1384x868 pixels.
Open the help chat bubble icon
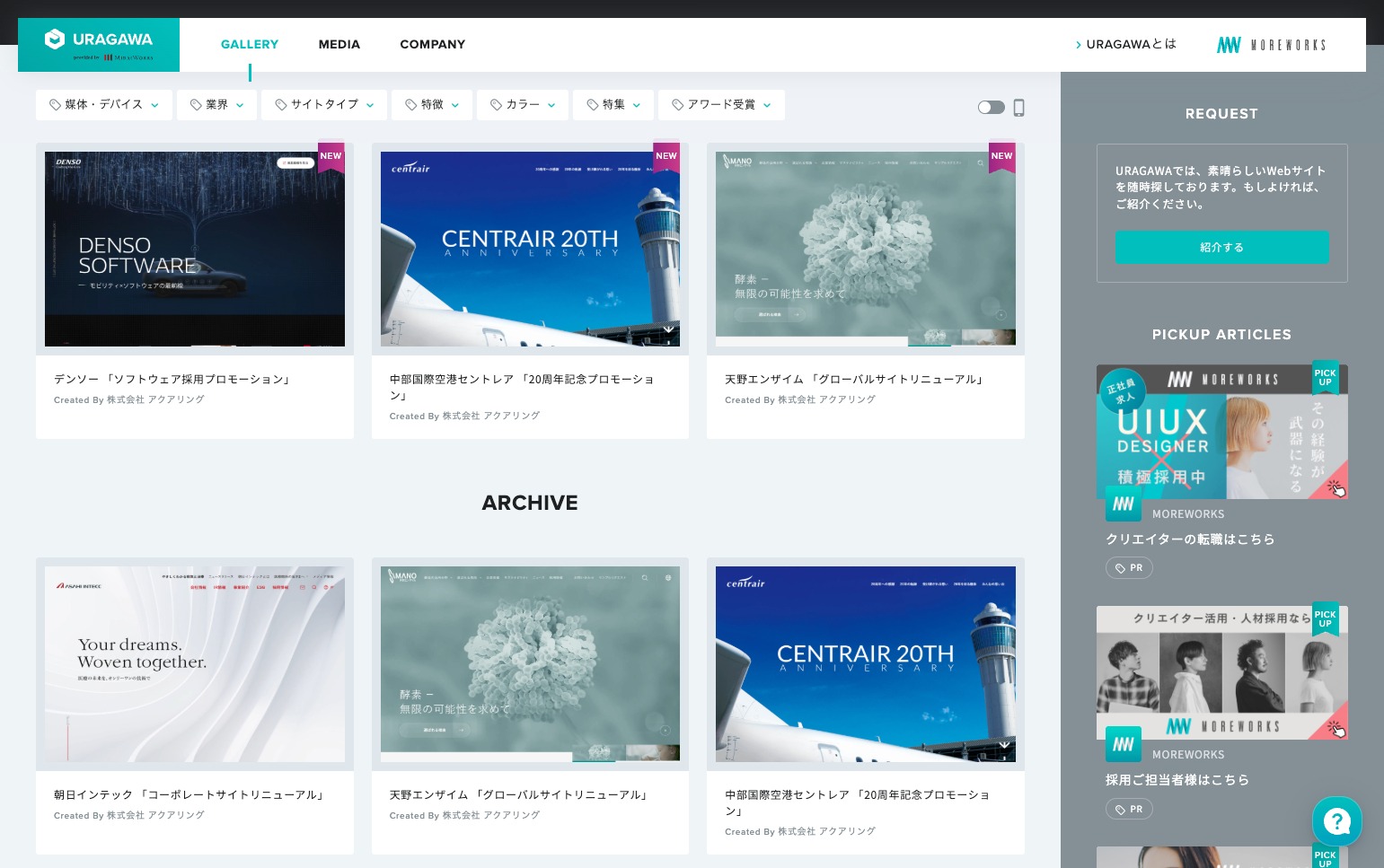pyautogui.click(x=1336, y=820)
